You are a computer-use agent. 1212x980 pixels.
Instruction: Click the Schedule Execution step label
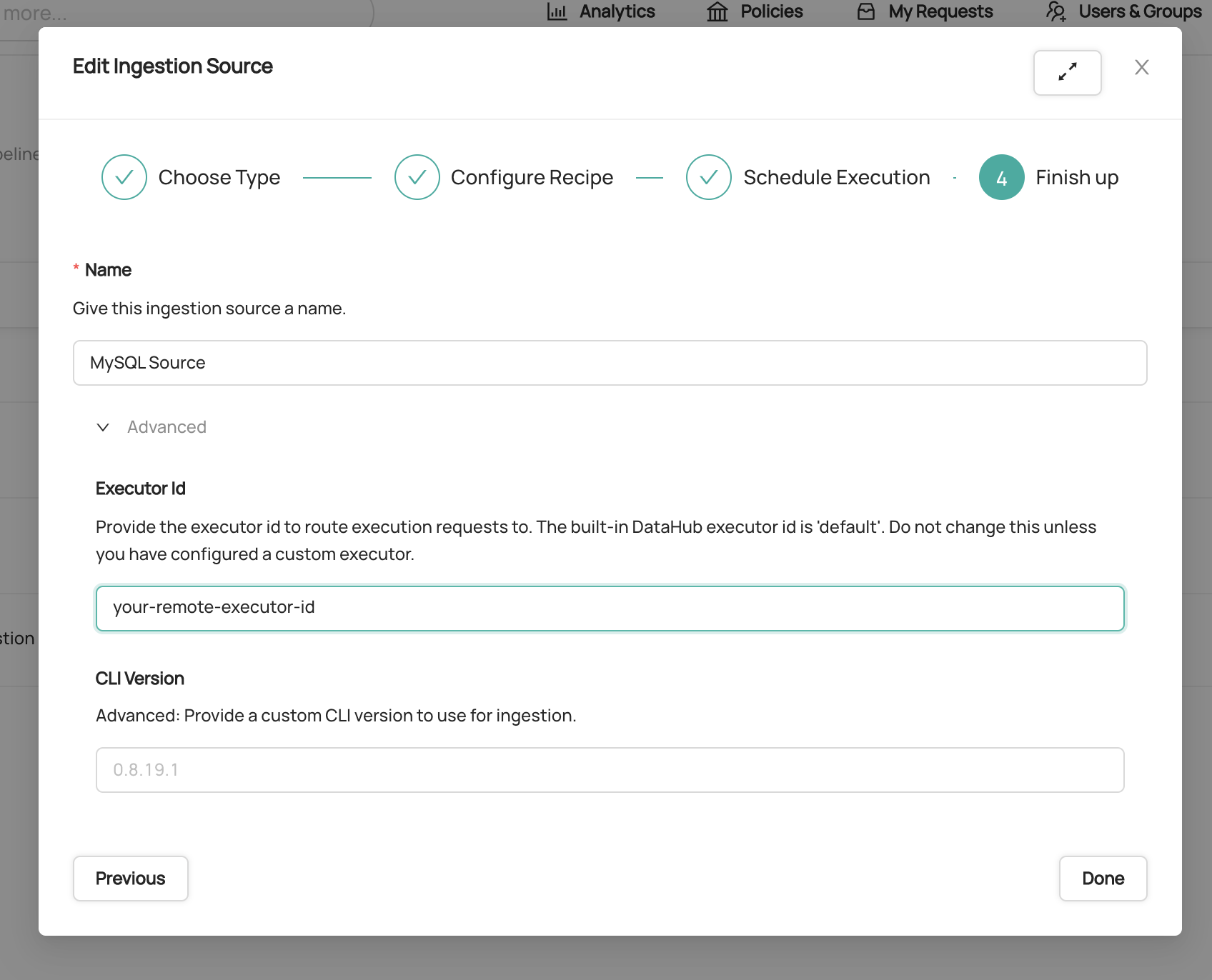tap(837, 177)
